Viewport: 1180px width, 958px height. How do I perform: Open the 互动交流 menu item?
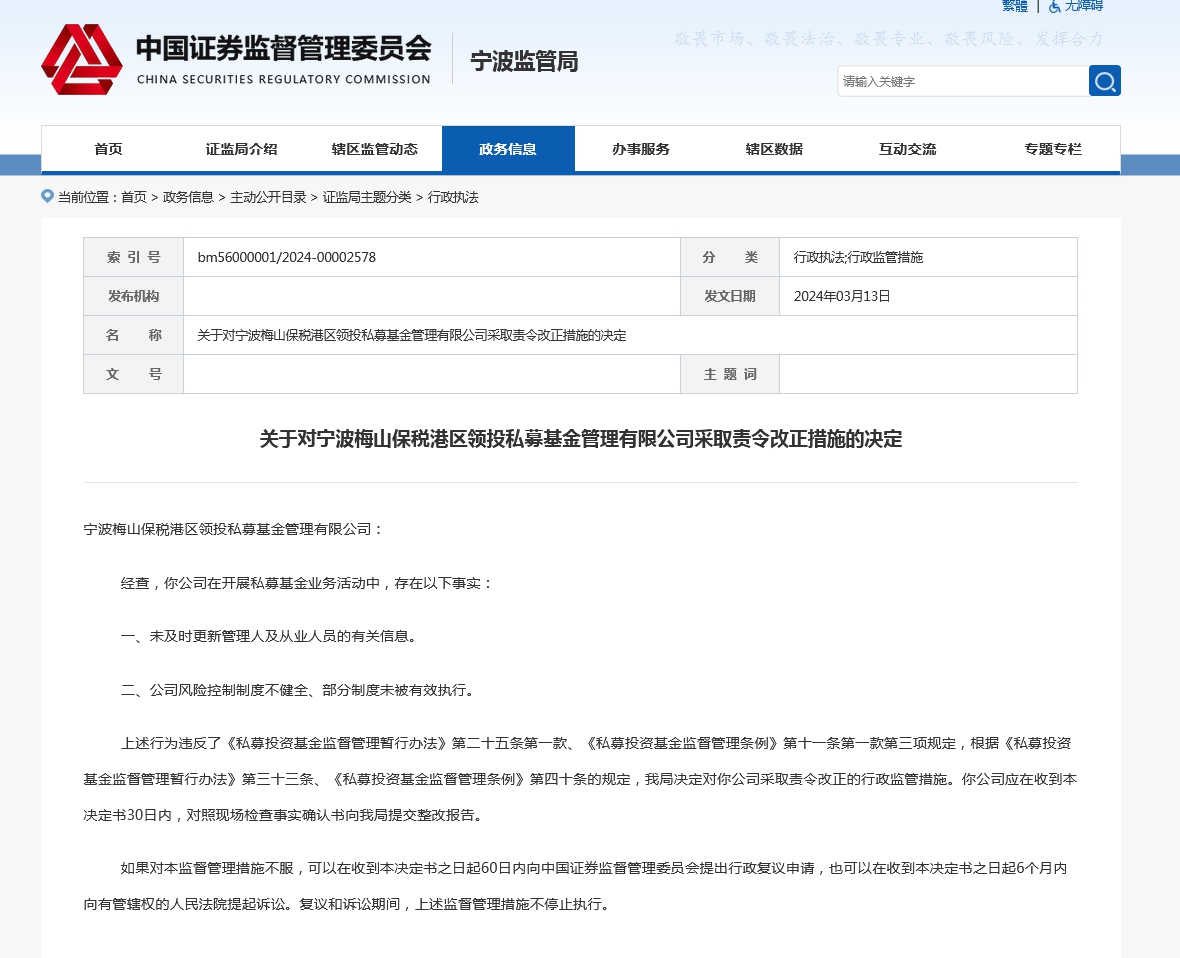click(907, 149)
